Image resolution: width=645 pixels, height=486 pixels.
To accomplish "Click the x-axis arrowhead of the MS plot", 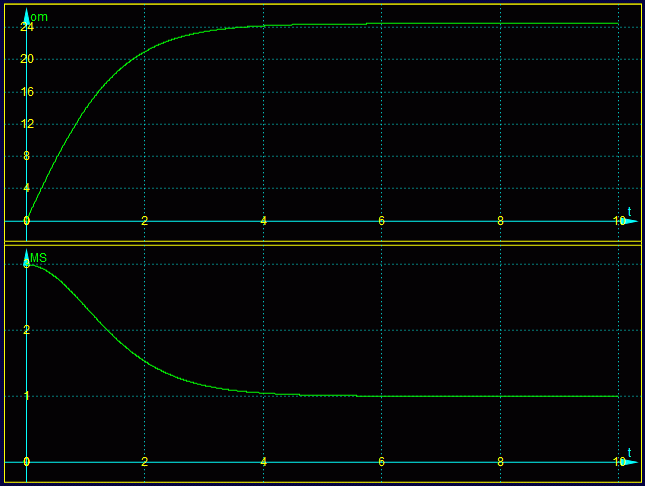I will (628, 463).
